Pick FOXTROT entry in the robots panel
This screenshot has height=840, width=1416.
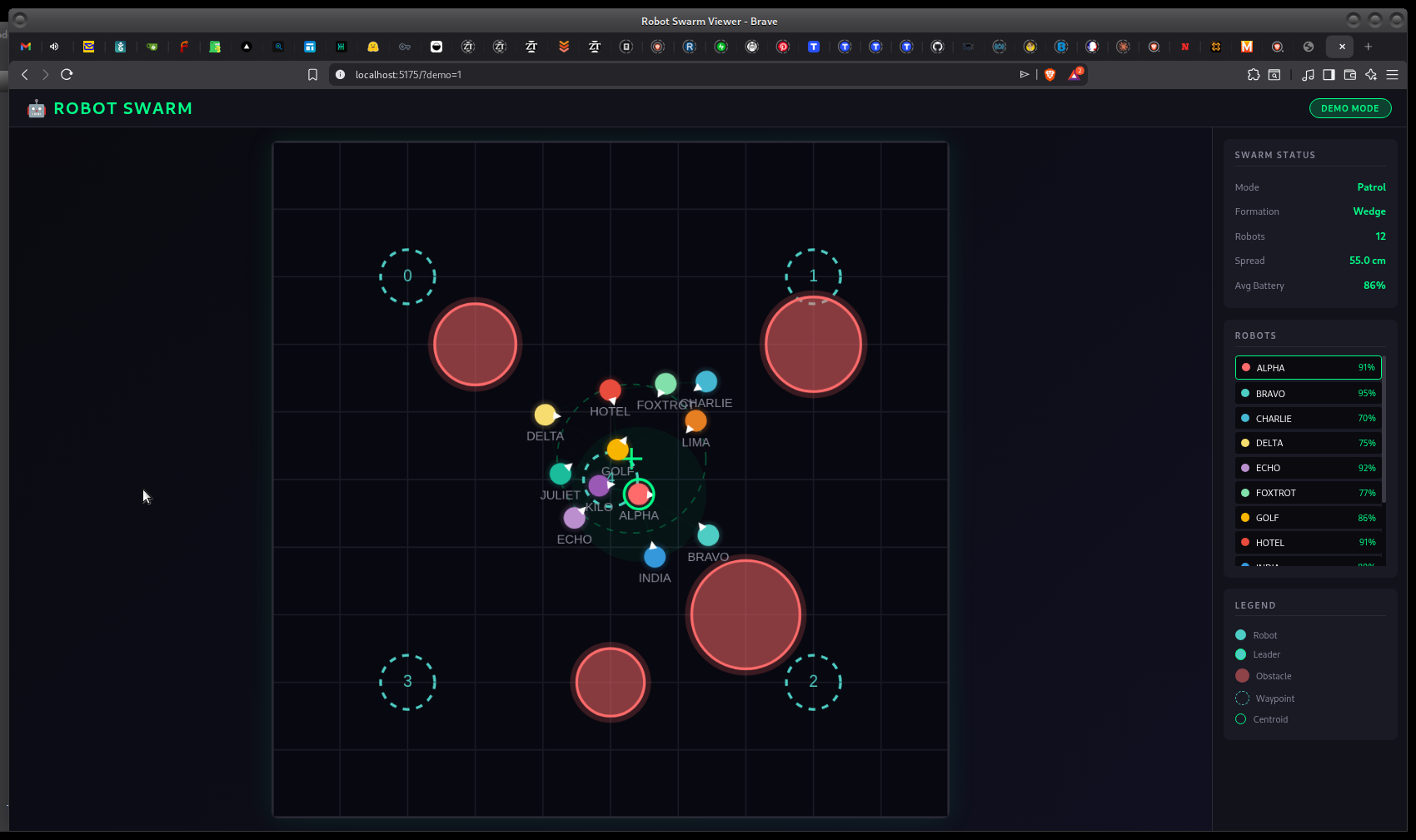[1307, 493]
